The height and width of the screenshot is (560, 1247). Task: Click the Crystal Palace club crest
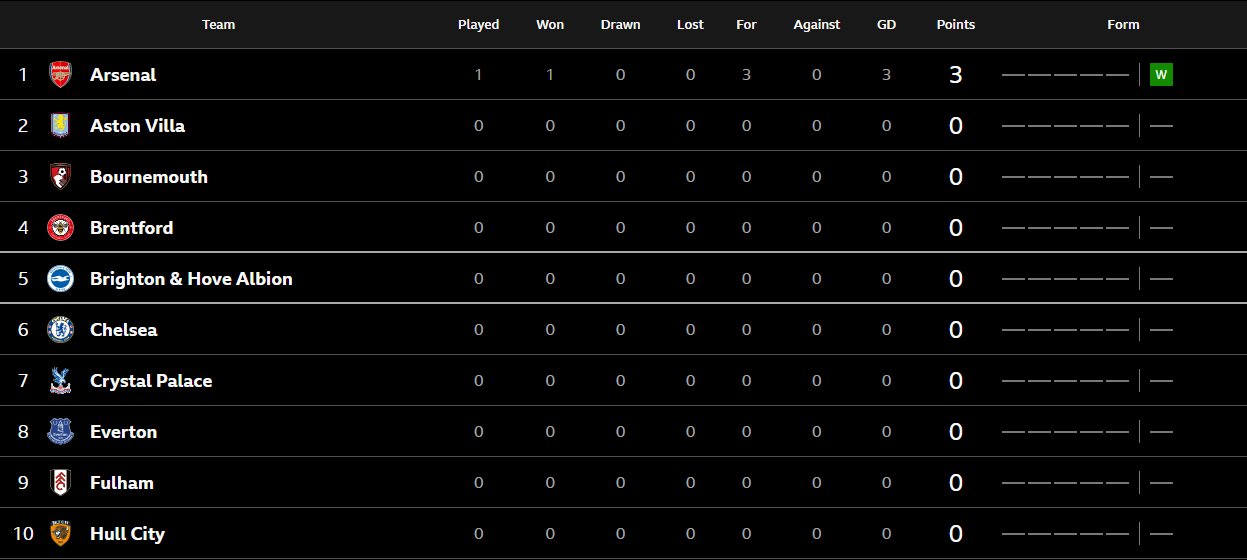(61, 380)
